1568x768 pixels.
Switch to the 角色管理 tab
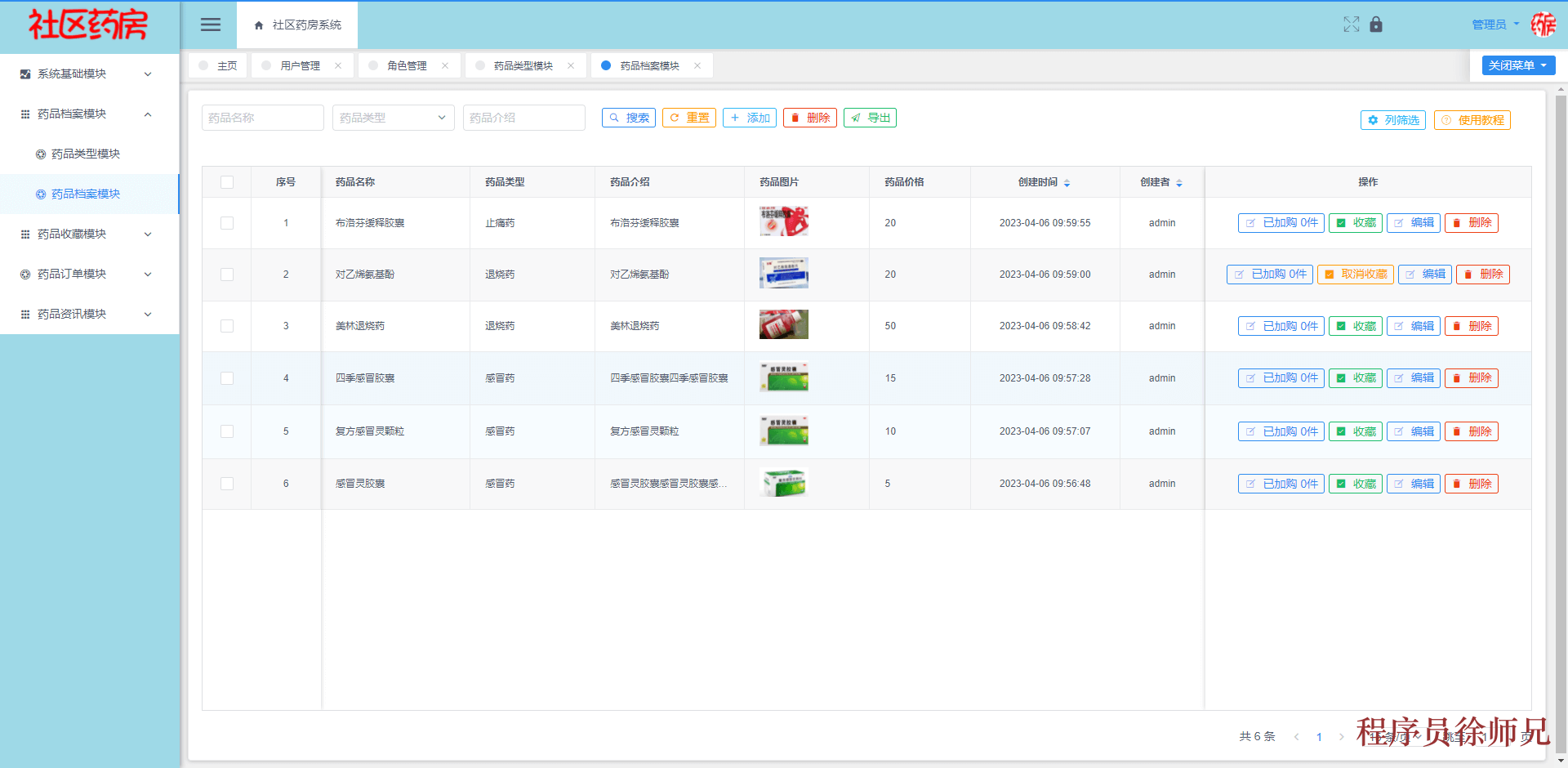click(x=407, y=65)
